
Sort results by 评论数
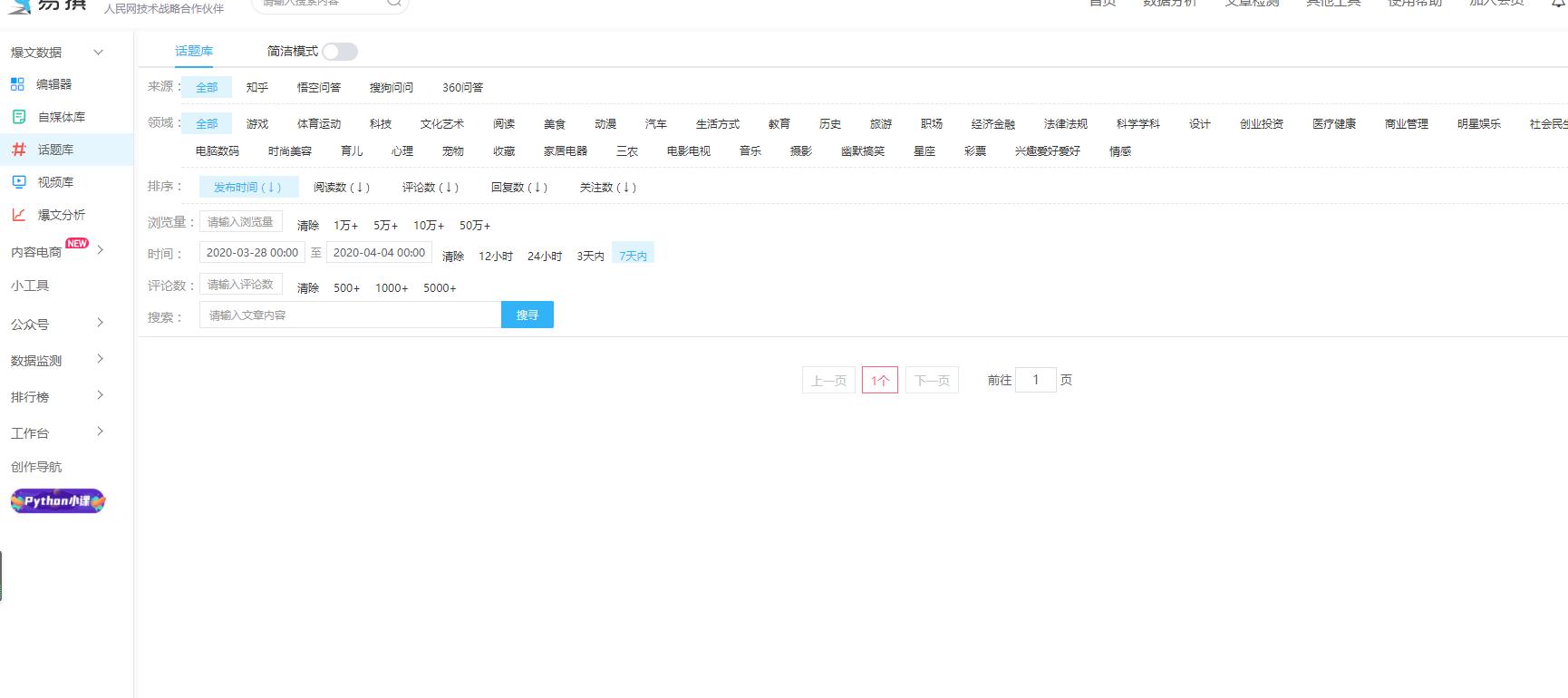tap(431, 188)
